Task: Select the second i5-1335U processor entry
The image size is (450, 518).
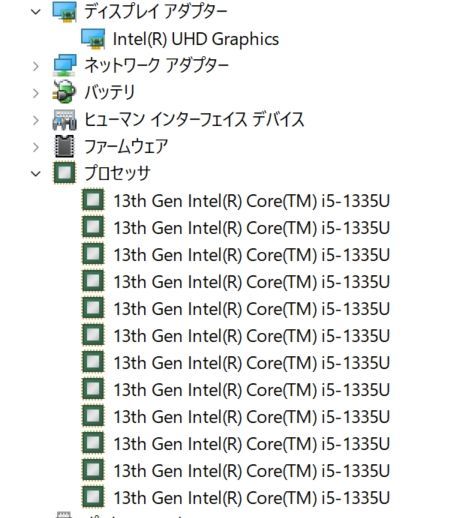Action: click(x=252, y=228)
